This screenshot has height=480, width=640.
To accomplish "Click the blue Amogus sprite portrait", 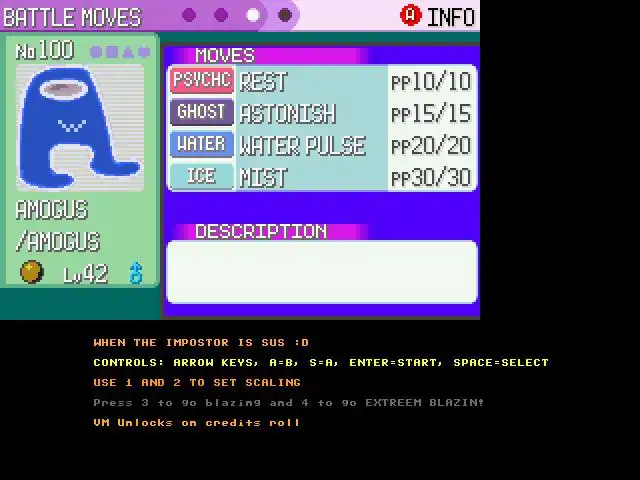I will [80, 127].
